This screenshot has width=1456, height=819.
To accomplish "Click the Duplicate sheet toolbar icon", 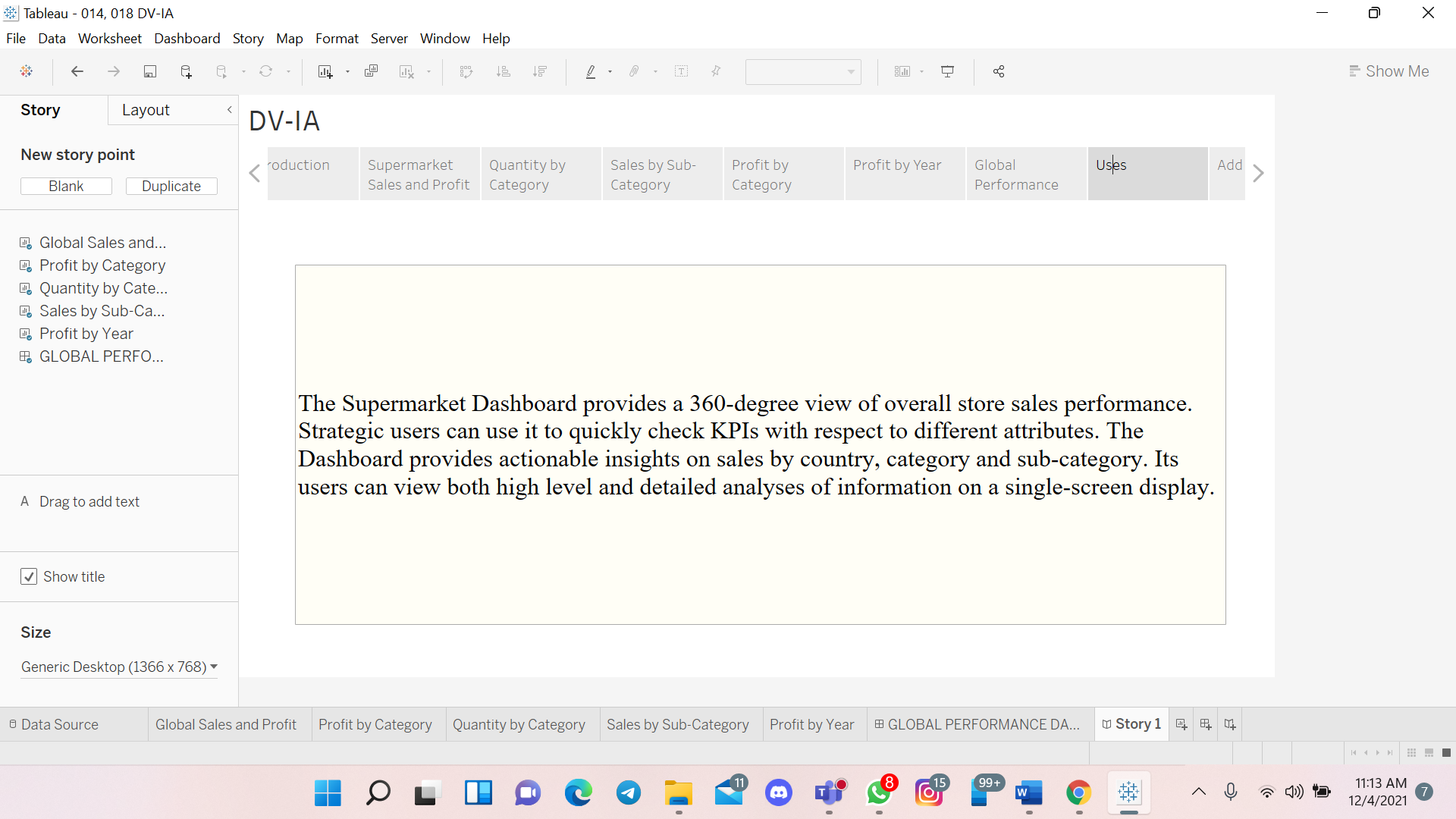I will click(x=371, y=71).
